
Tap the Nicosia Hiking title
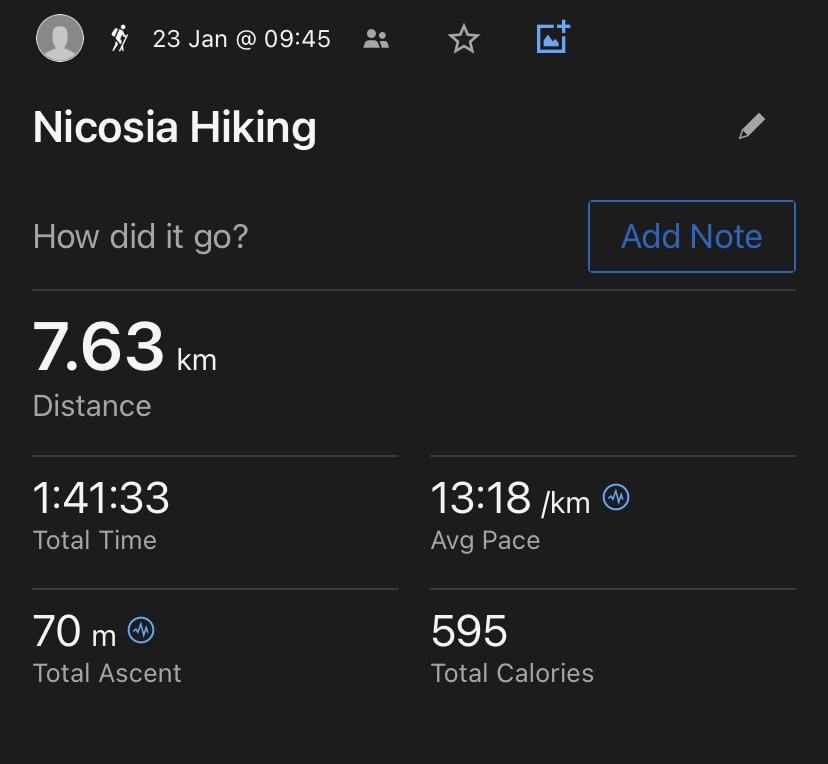[x=175, y=127]
